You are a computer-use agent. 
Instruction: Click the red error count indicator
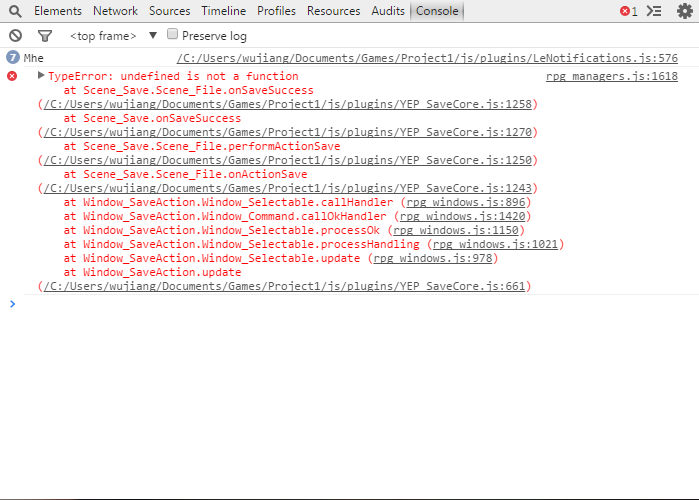click(629, 11)
